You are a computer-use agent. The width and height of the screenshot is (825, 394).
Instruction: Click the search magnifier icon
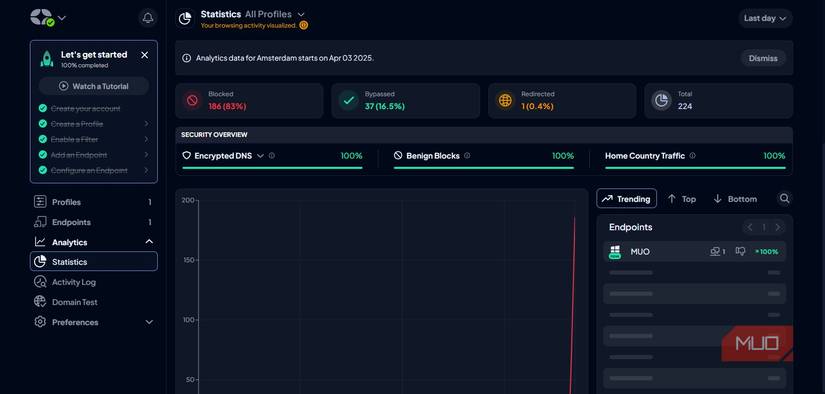click(784, 198)
